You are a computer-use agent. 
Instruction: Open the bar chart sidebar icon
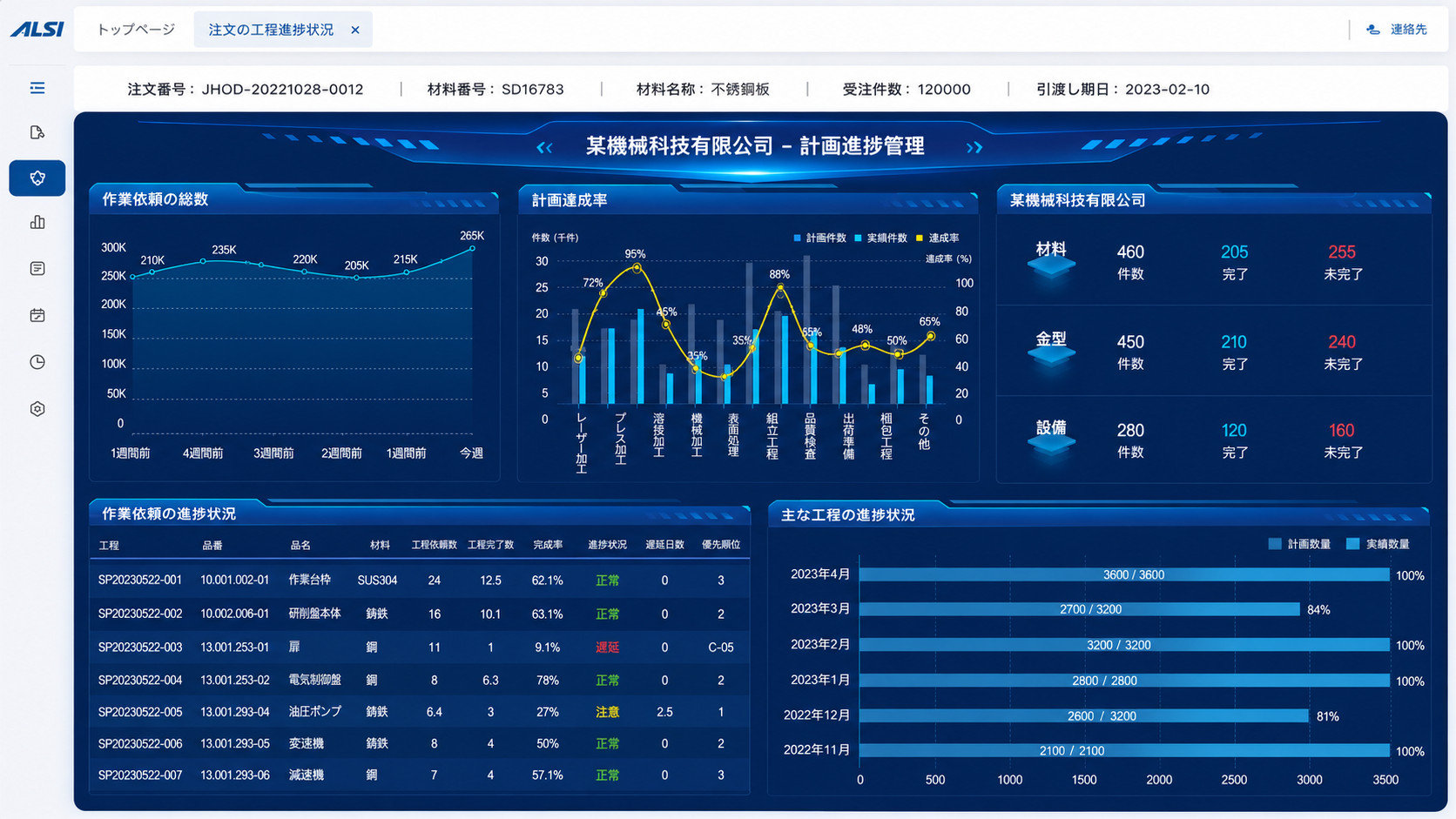(x=37, y=223)
